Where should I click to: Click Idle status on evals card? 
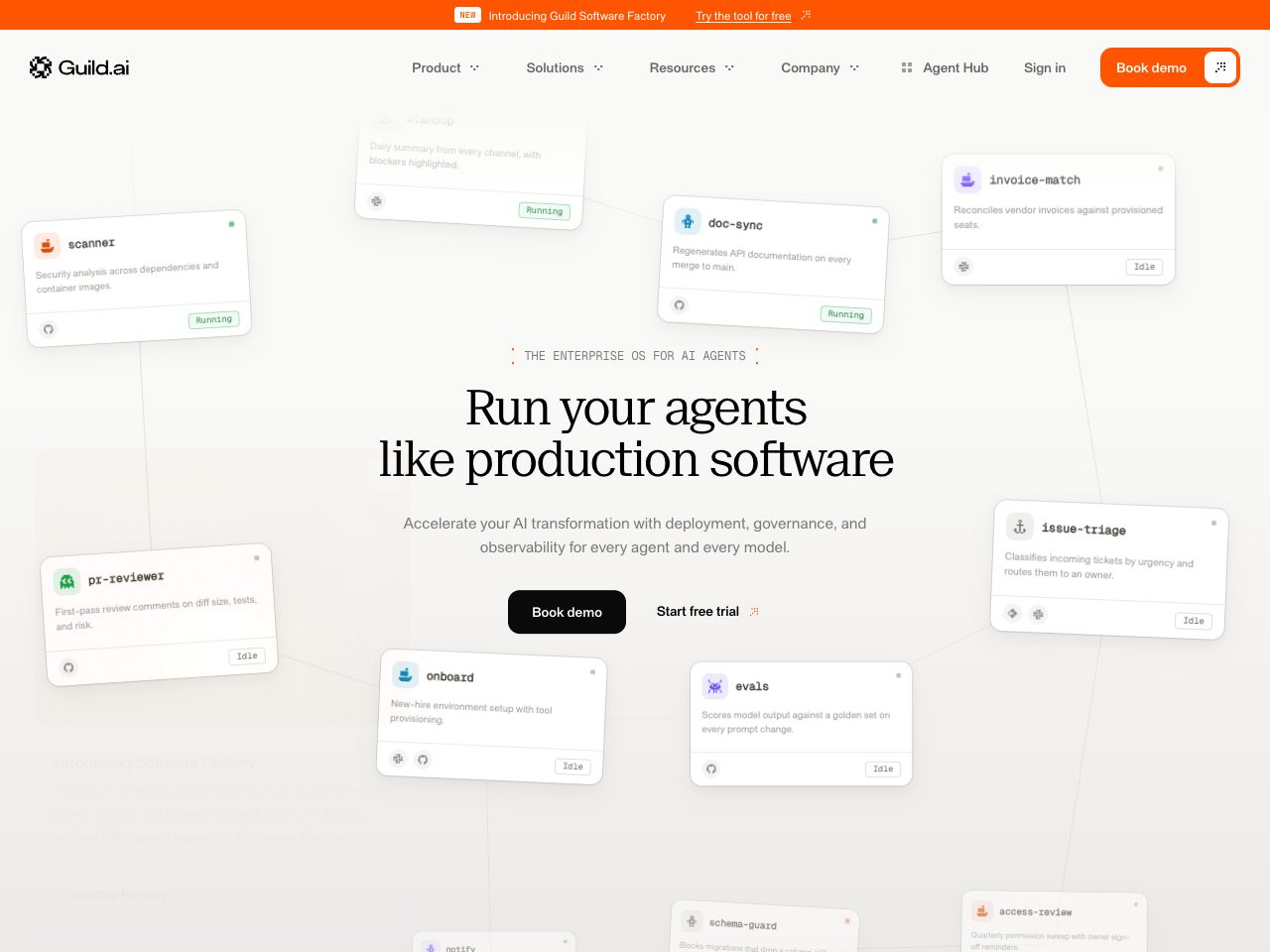(883, 769)
